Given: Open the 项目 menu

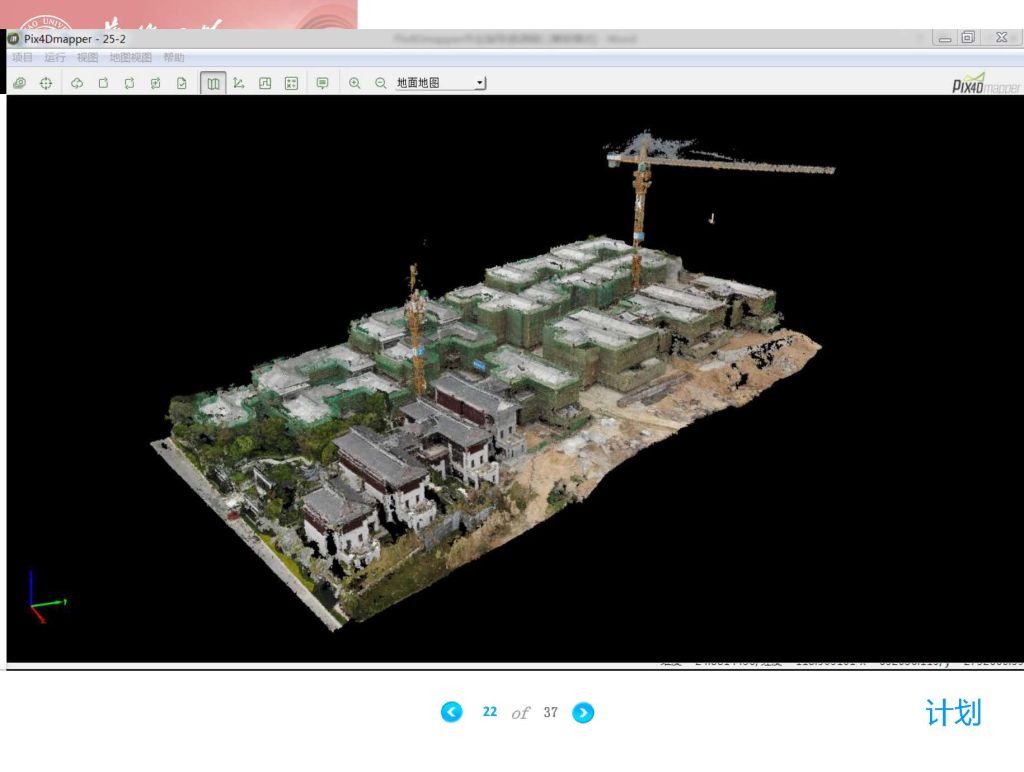Looking at the screenshot, I should [22, 58].
